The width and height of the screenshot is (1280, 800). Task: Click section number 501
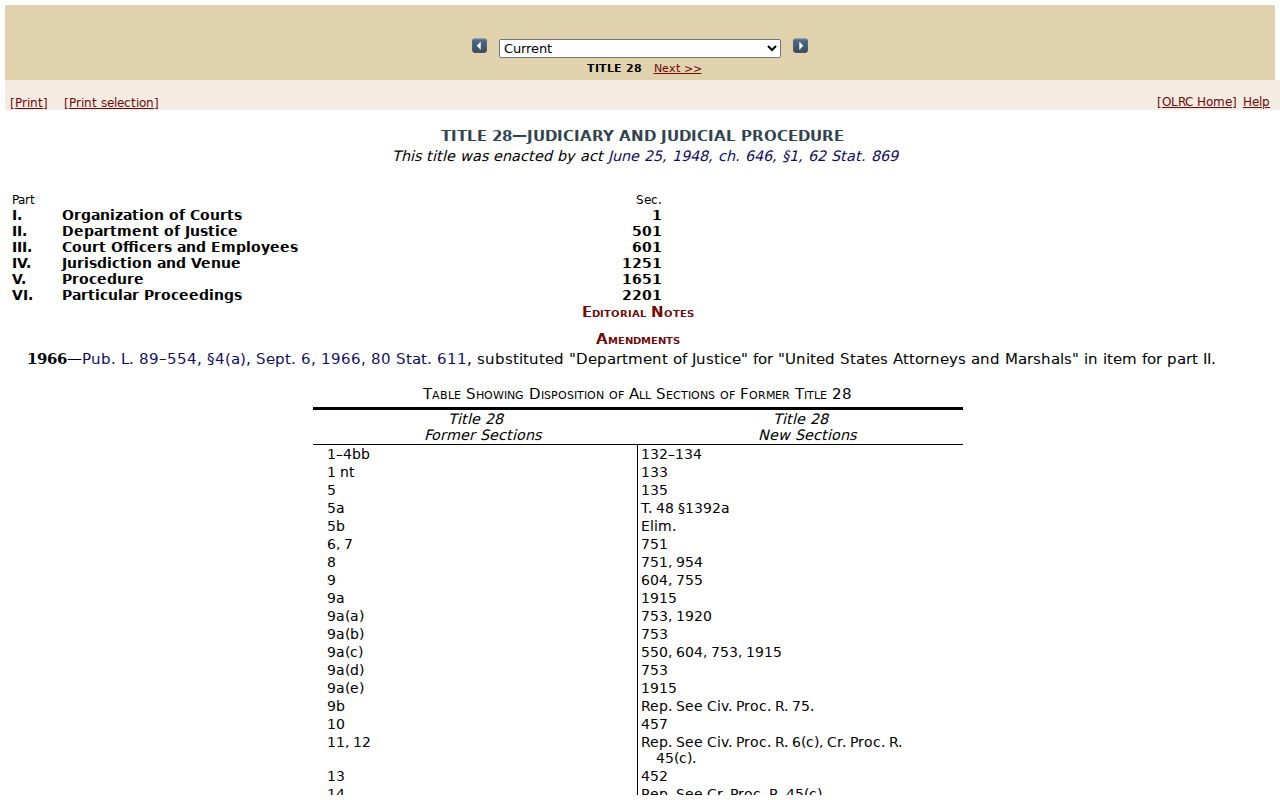point(646,231)
